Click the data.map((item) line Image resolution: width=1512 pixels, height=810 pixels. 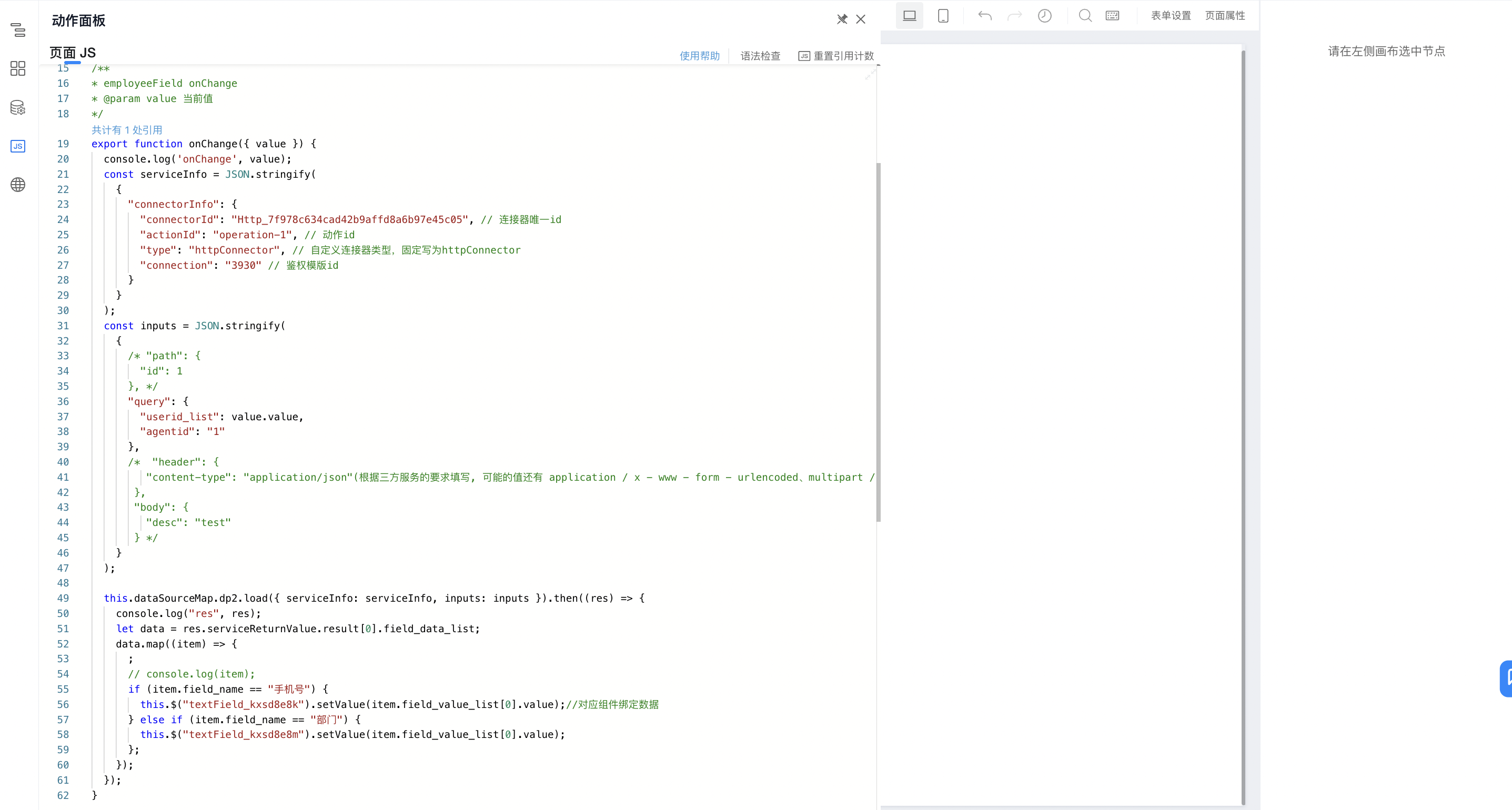point(176,644)
